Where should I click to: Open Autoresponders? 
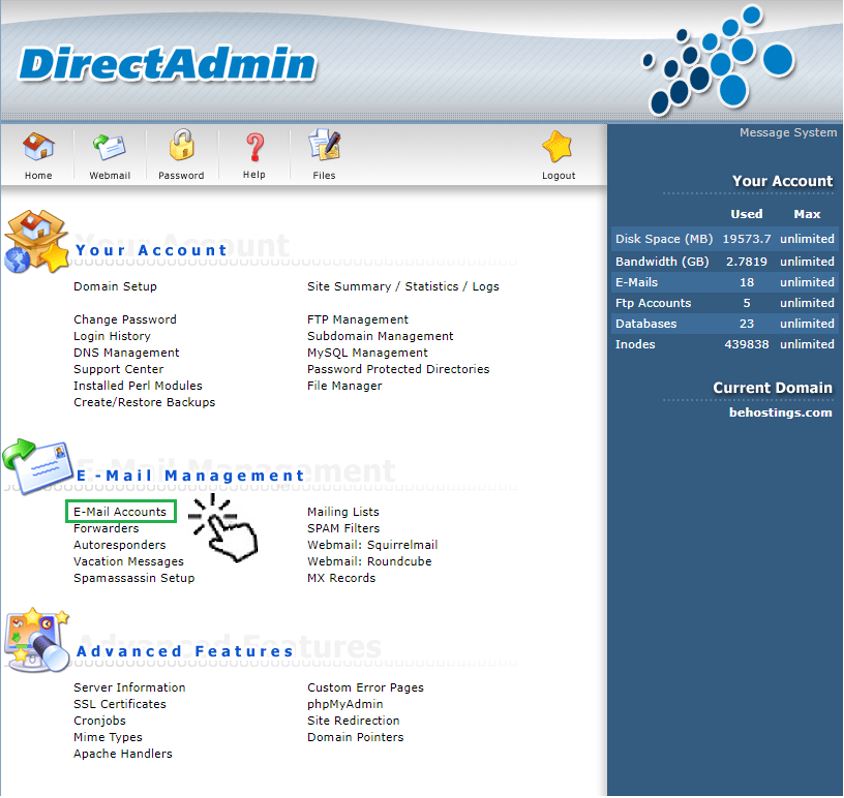click(119, 545)
